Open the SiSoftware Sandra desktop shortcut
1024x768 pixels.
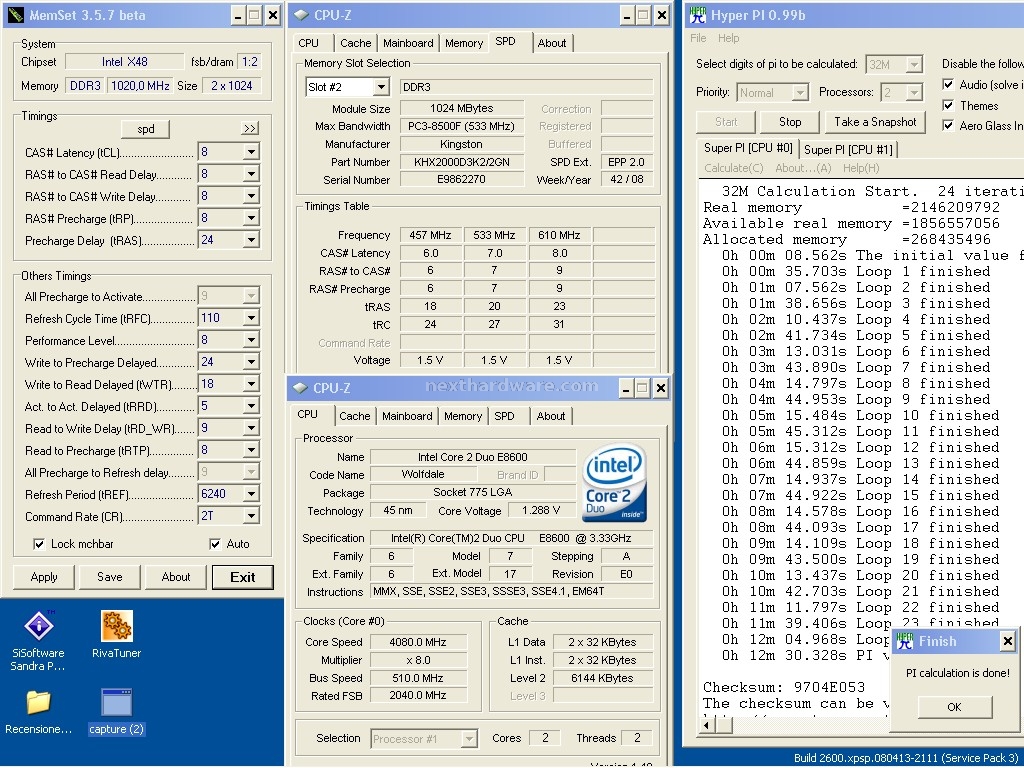point(39,641)
